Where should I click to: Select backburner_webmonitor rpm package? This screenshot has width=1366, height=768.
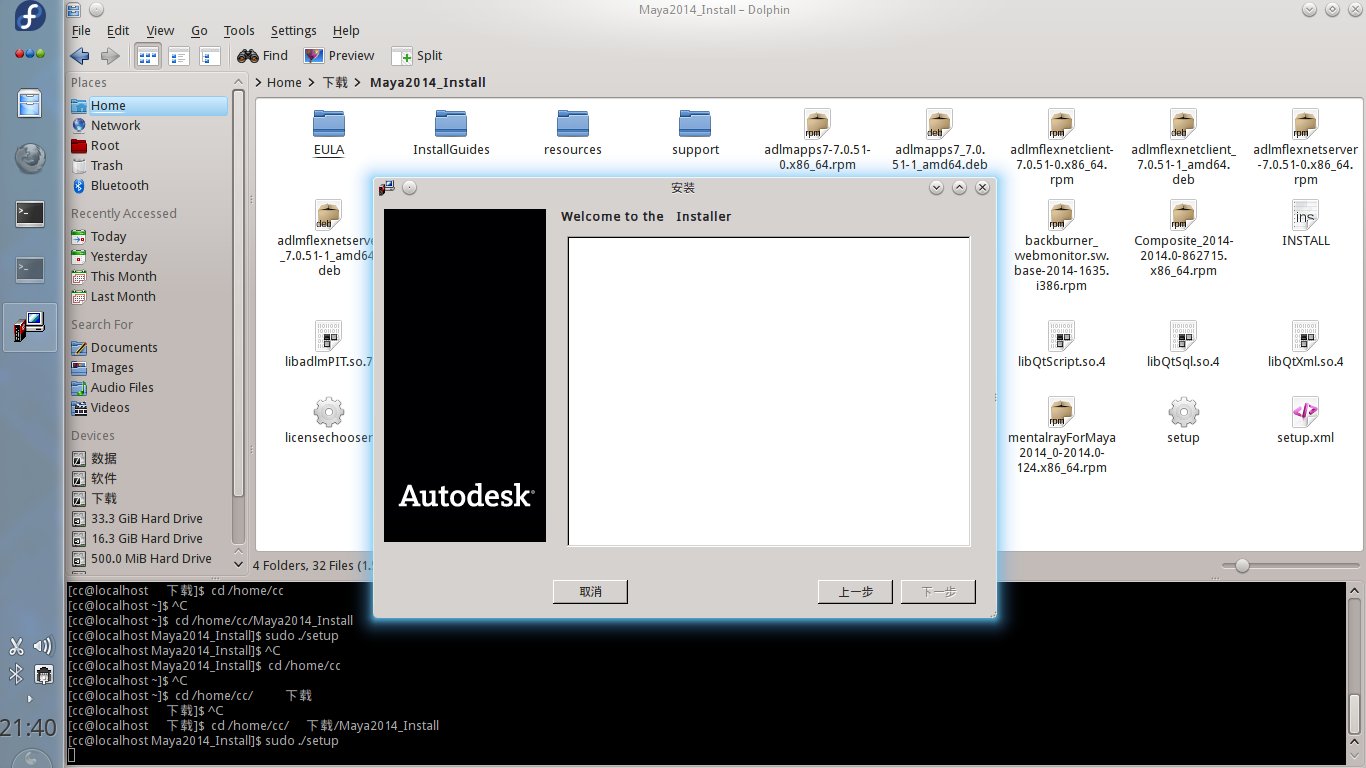pos(1061,245)
